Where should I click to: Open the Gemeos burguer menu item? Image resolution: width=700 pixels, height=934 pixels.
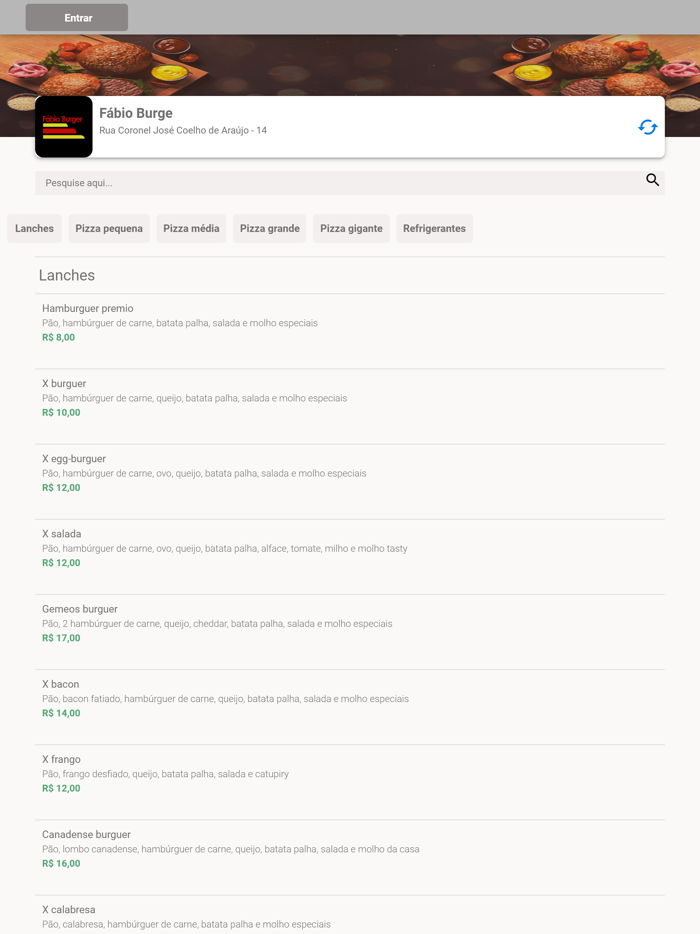[350, 631]
